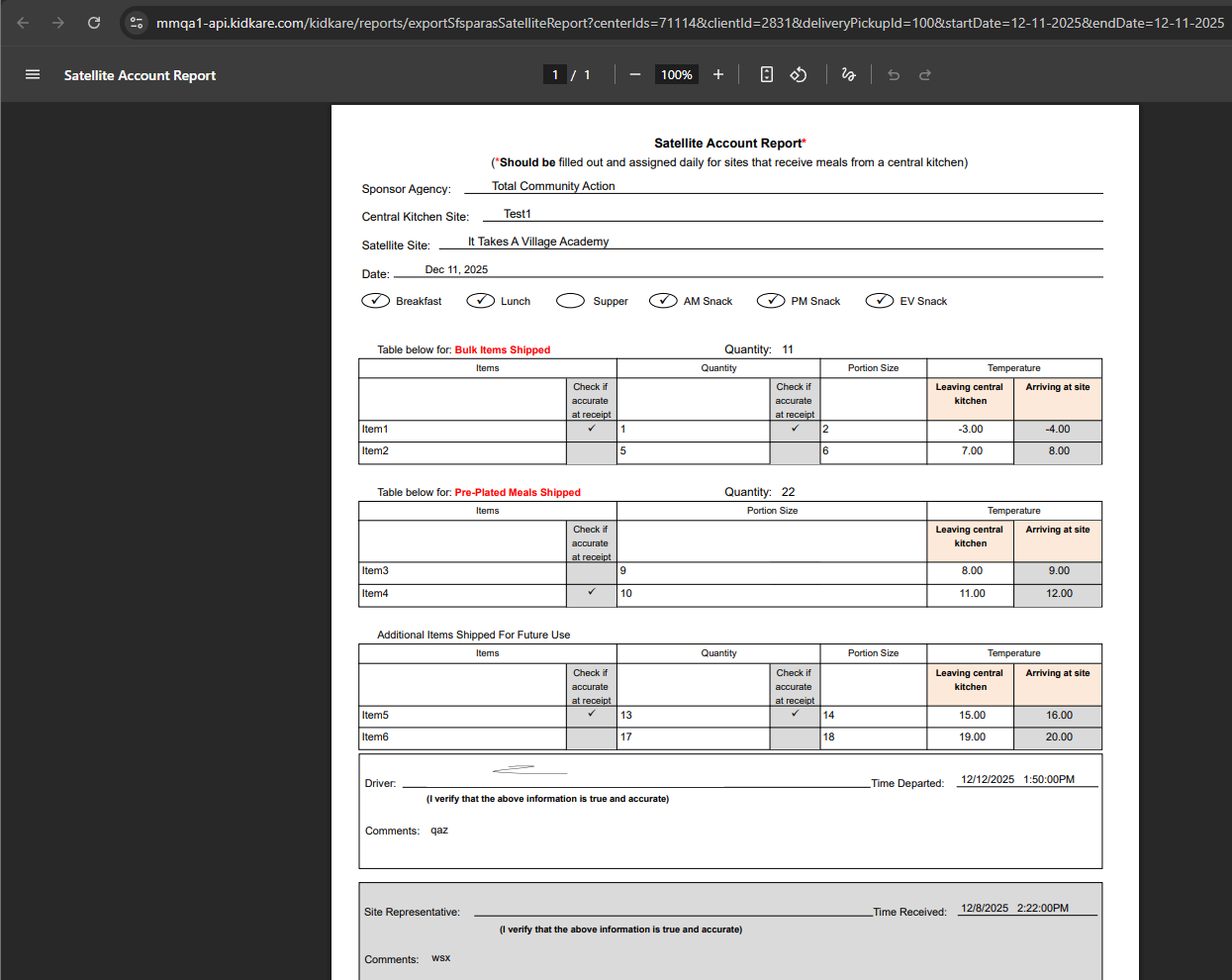Click the redo annotation icon
The width and height of the screenshot is (1232, 980).
[924, 74]
